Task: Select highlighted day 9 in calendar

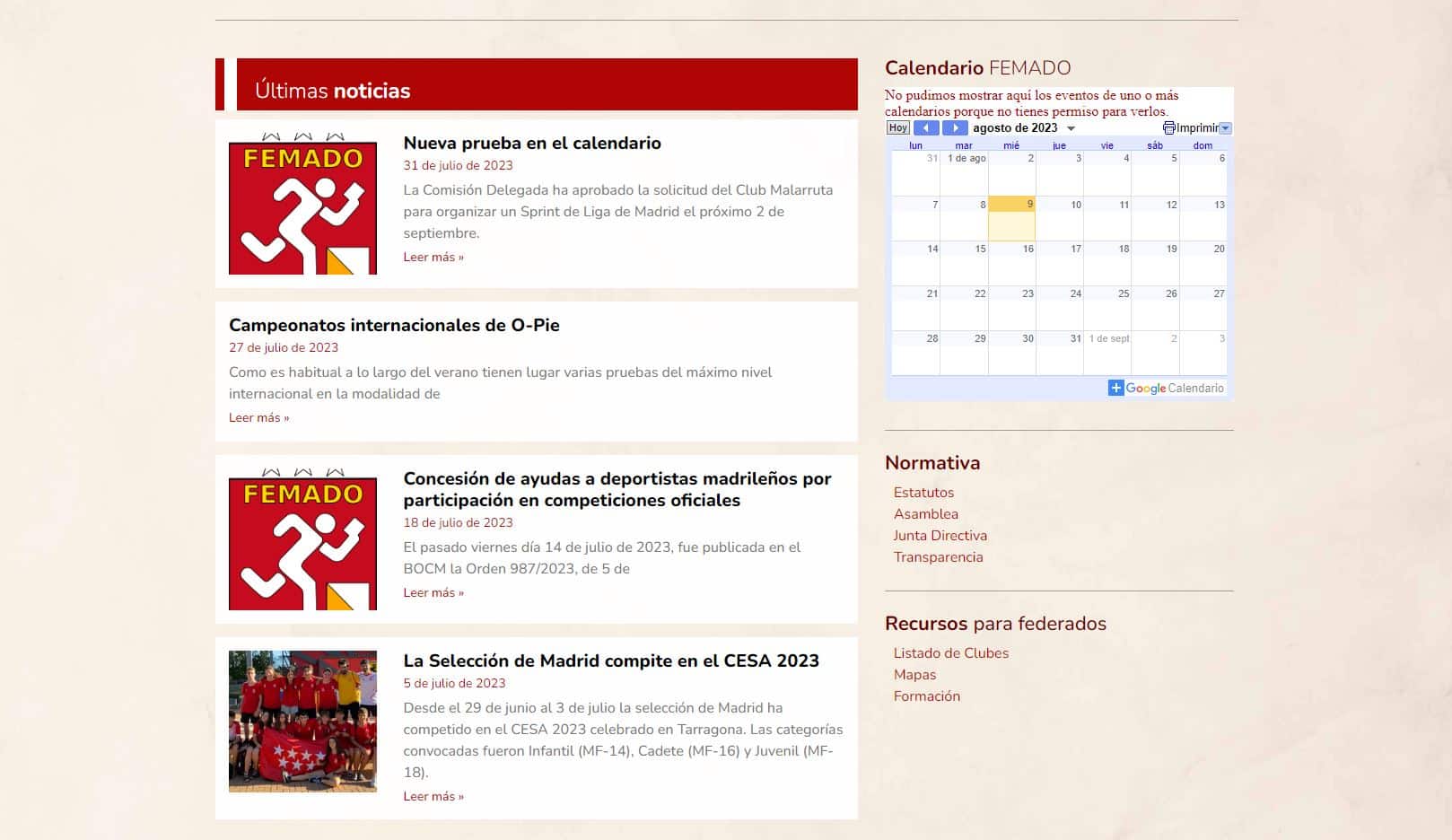Action: 1011,218
